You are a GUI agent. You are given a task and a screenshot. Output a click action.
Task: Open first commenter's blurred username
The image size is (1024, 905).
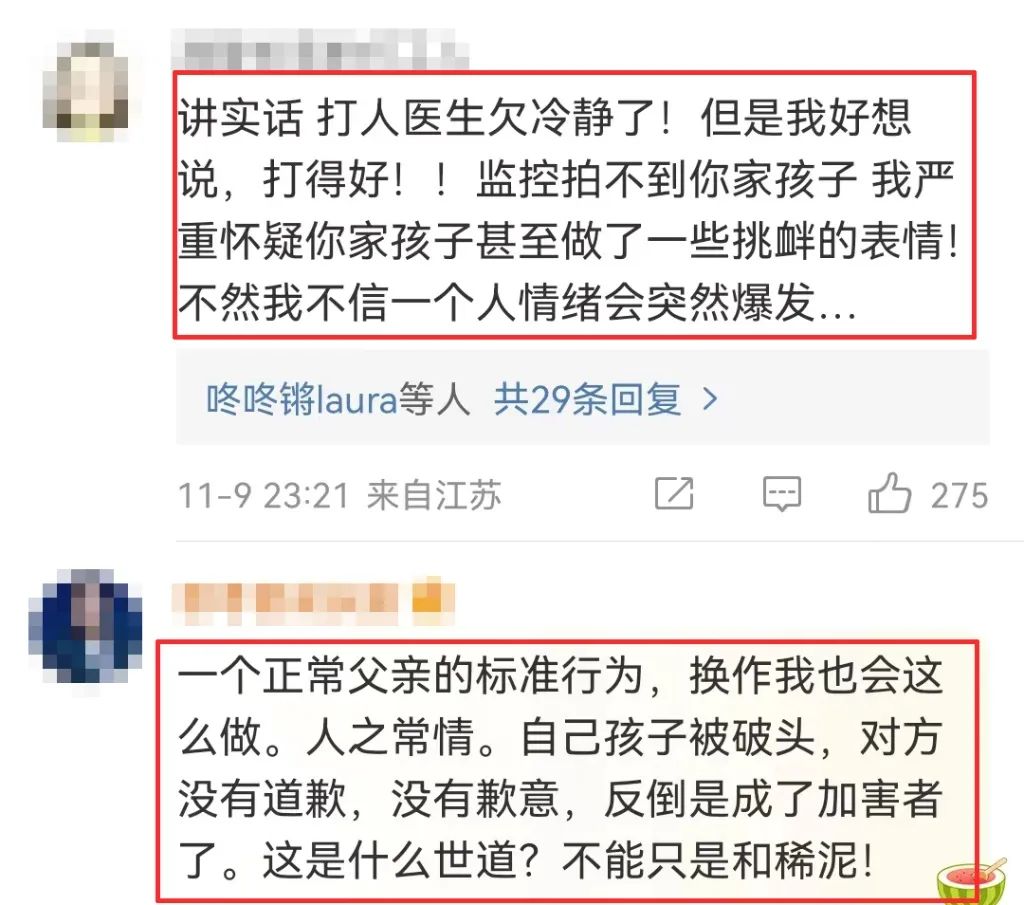point(320,50)
